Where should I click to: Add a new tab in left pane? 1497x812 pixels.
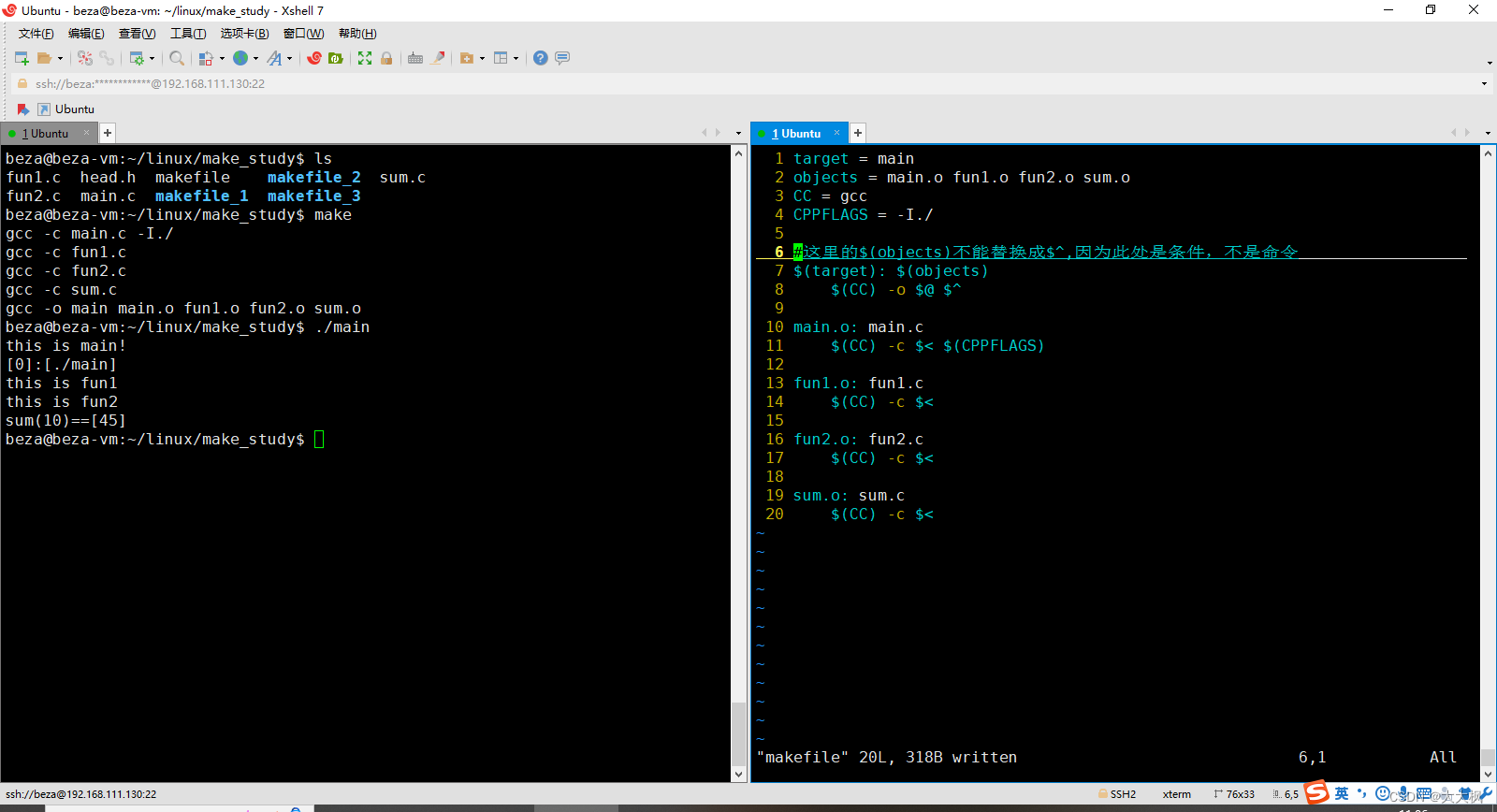pos(108,133)
